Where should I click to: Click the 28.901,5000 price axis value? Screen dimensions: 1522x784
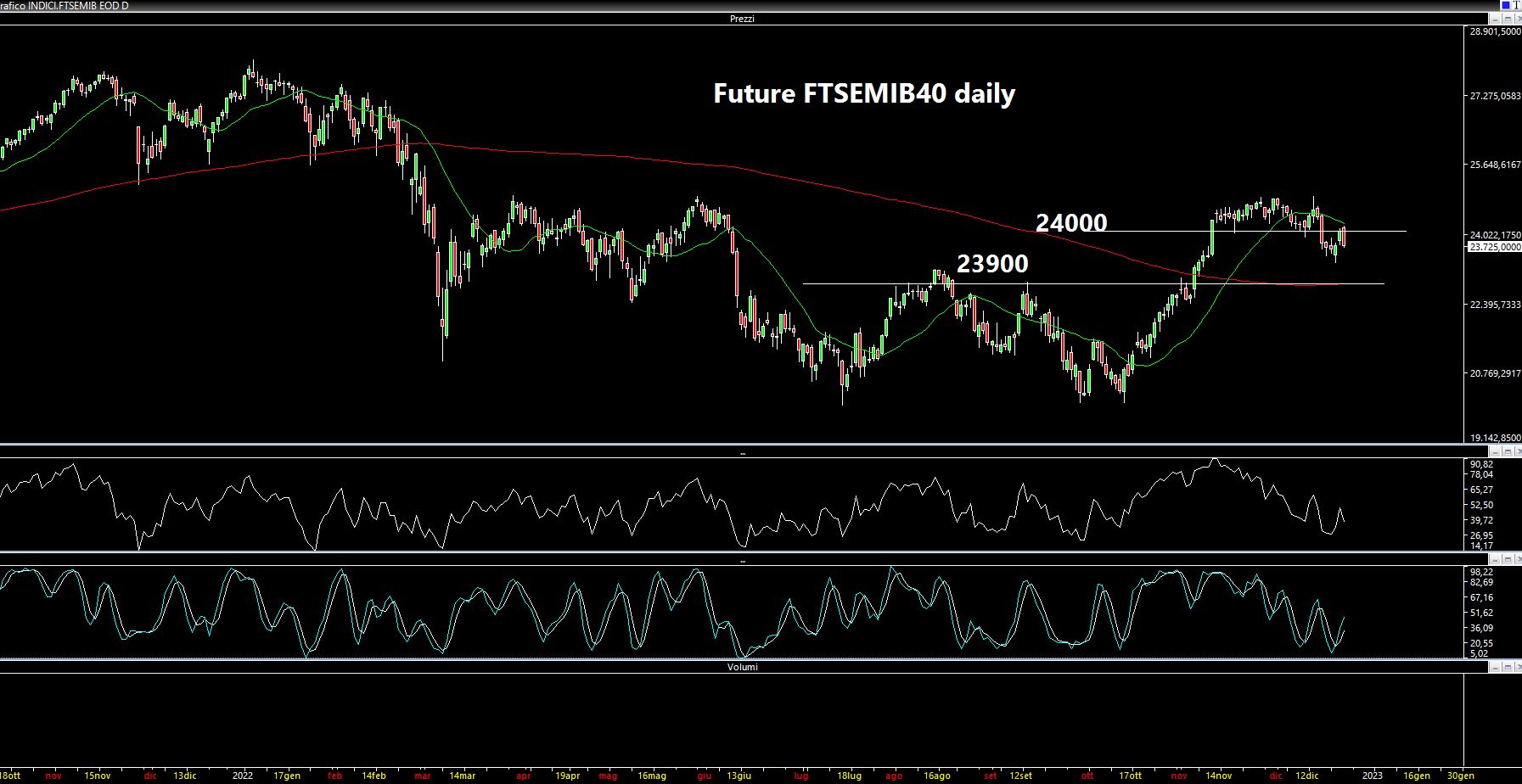[1496, 31]
